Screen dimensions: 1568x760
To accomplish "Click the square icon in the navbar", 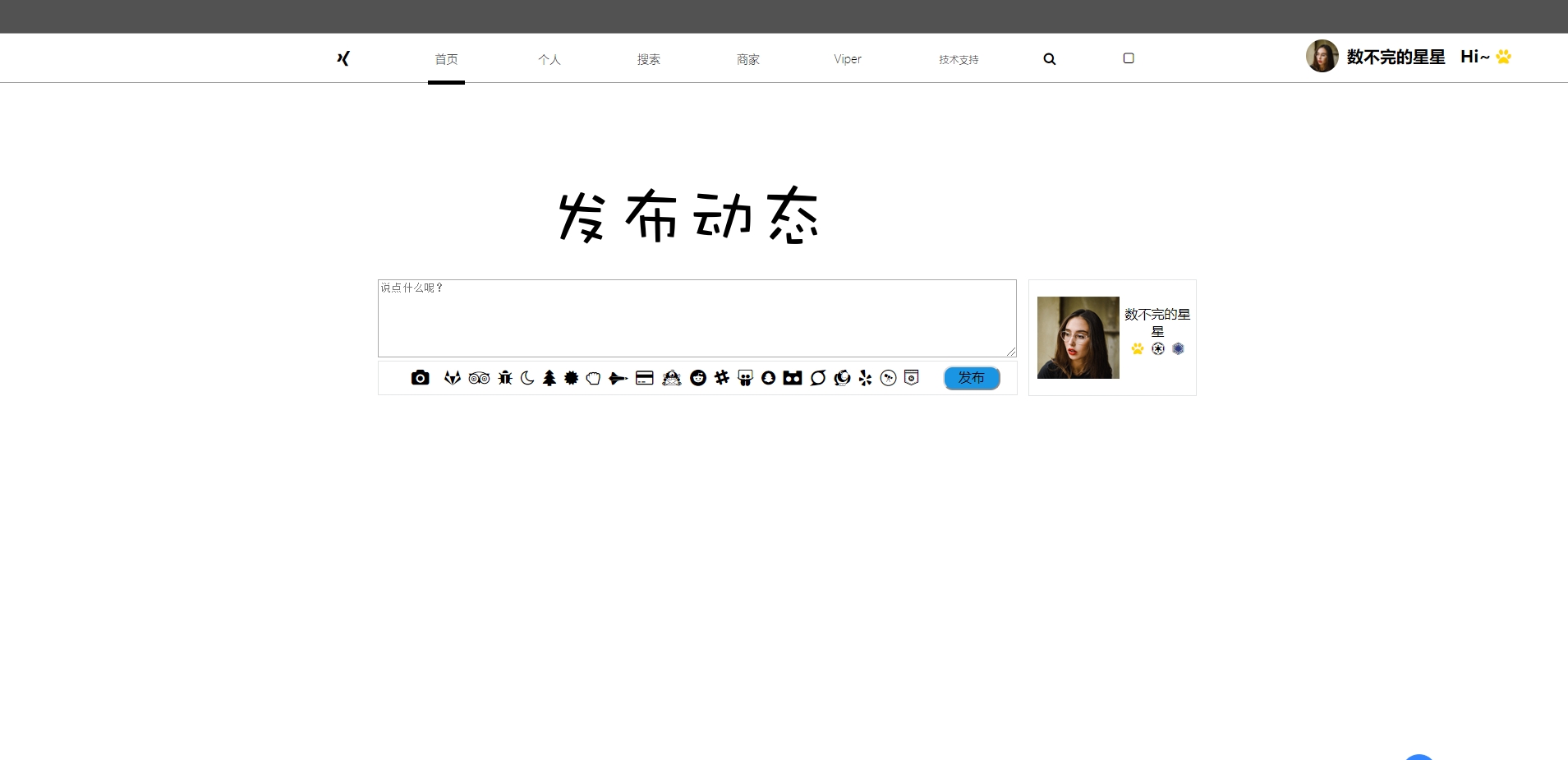I will click(1129, 58).
